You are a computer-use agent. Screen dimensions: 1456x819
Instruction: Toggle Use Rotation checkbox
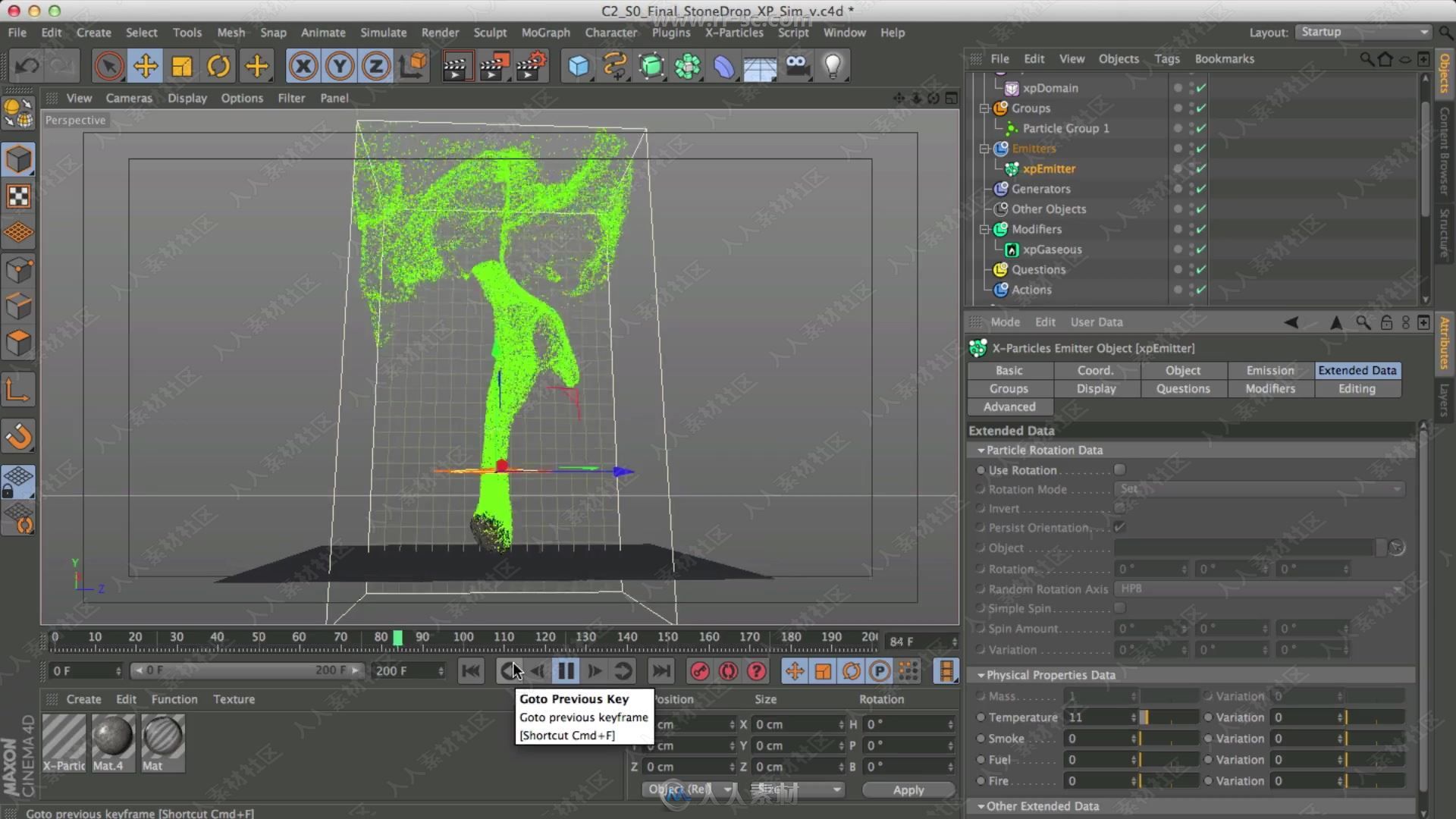[1120, 469]
